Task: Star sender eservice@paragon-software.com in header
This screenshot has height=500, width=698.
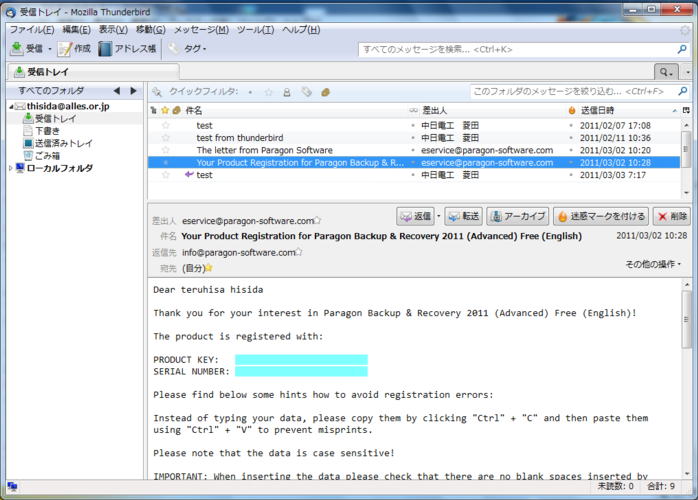Action: 317,220
